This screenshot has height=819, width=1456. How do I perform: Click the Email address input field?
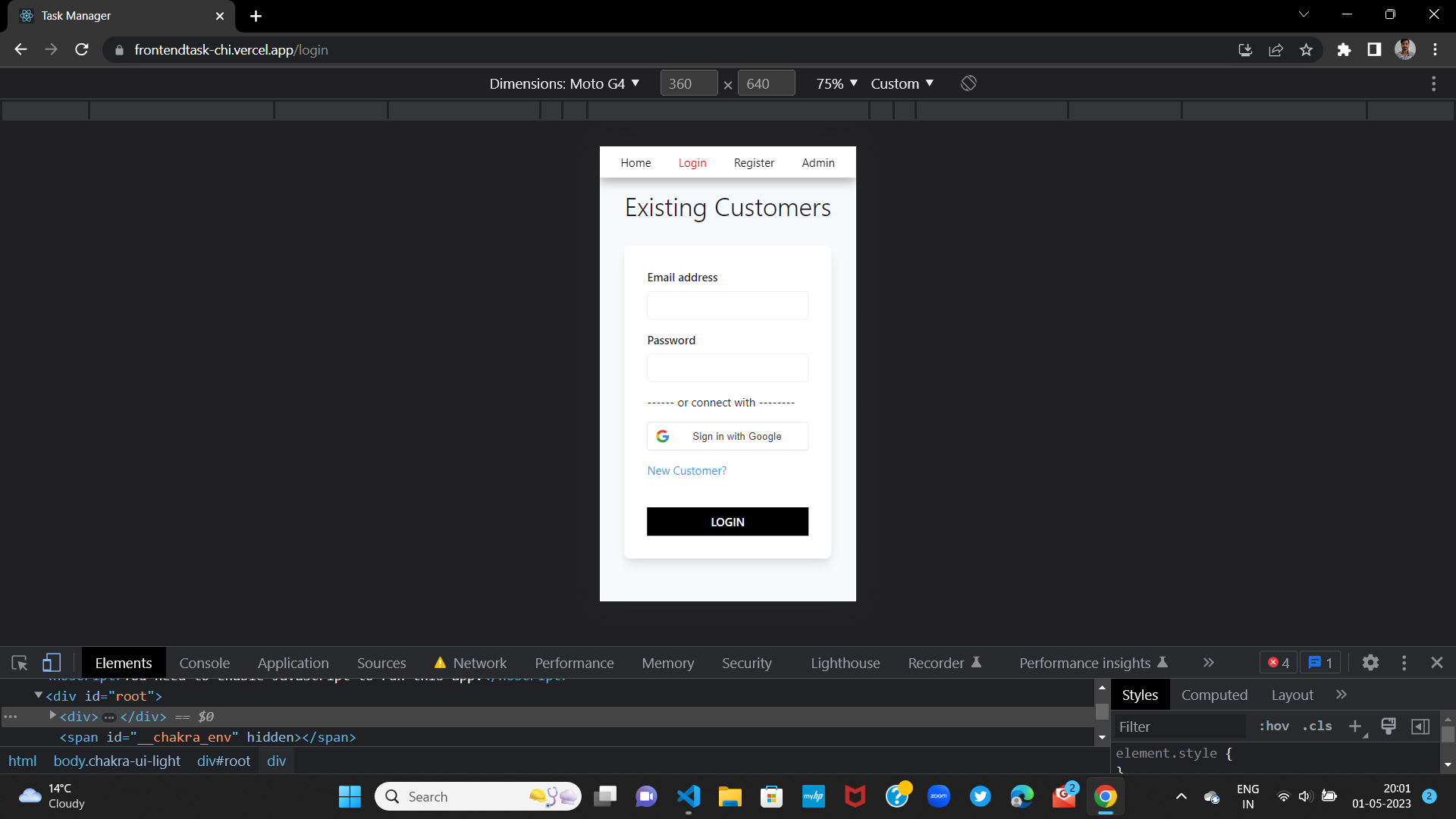pyautogui.click(x=727, y=306)
